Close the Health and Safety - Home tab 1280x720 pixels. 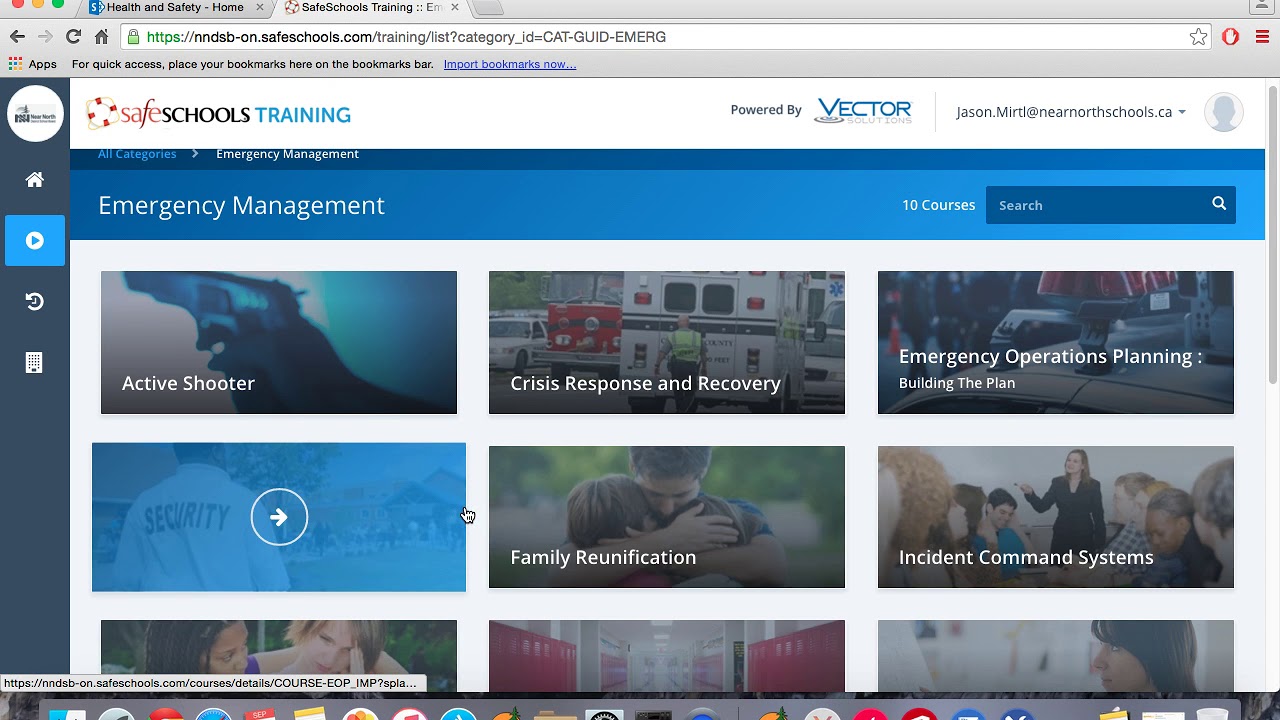259,8
